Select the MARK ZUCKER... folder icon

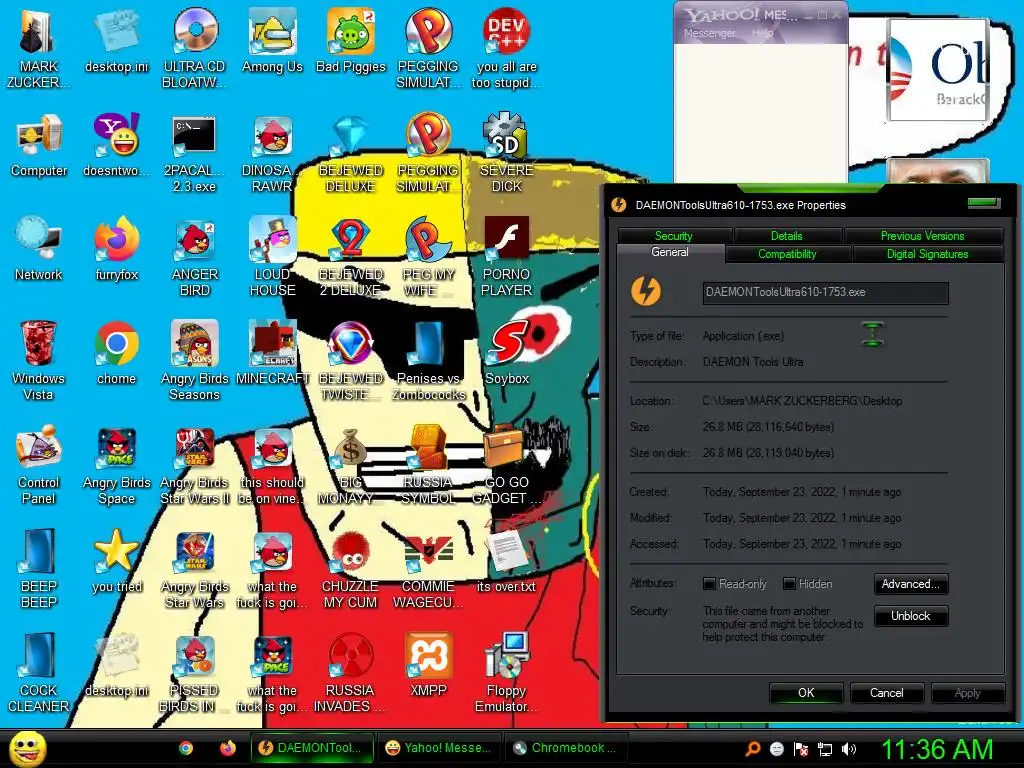39,47
